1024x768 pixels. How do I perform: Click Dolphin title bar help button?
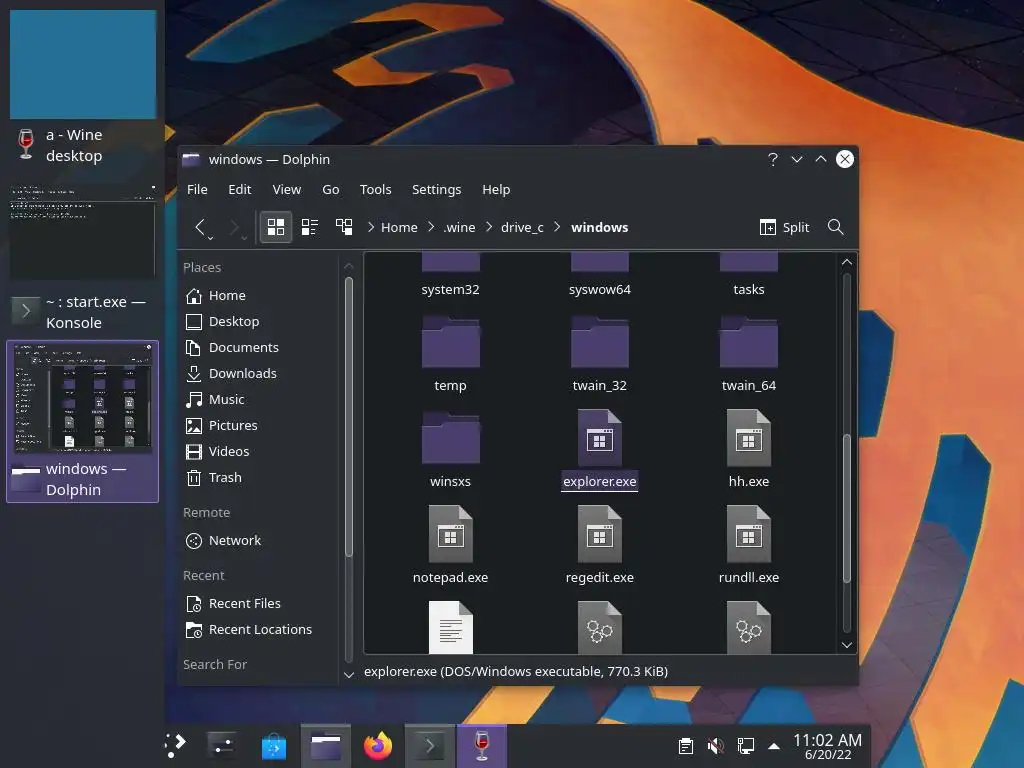pos(773,159)
